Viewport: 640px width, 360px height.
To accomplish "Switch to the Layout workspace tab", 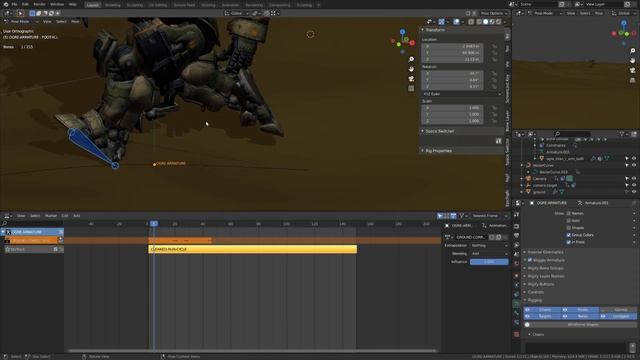I will click(93, 5).
